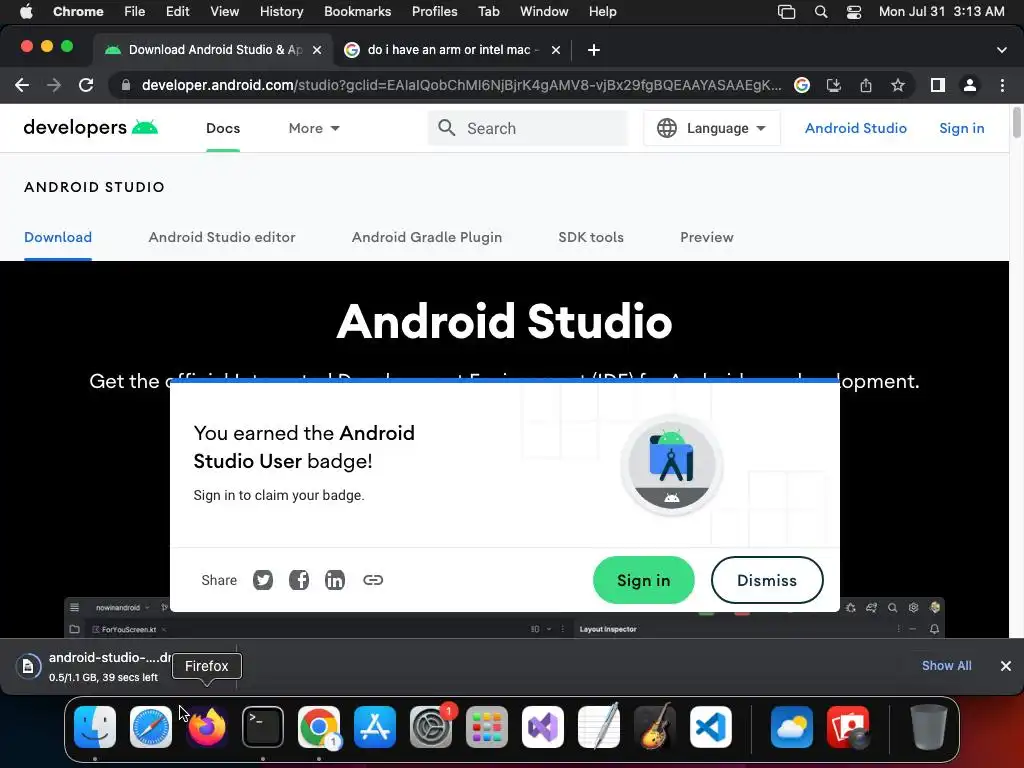The image size is (1024, 768).
Task: Click the green Sign in button in badge dialog
Action: [x=643, y=580]
